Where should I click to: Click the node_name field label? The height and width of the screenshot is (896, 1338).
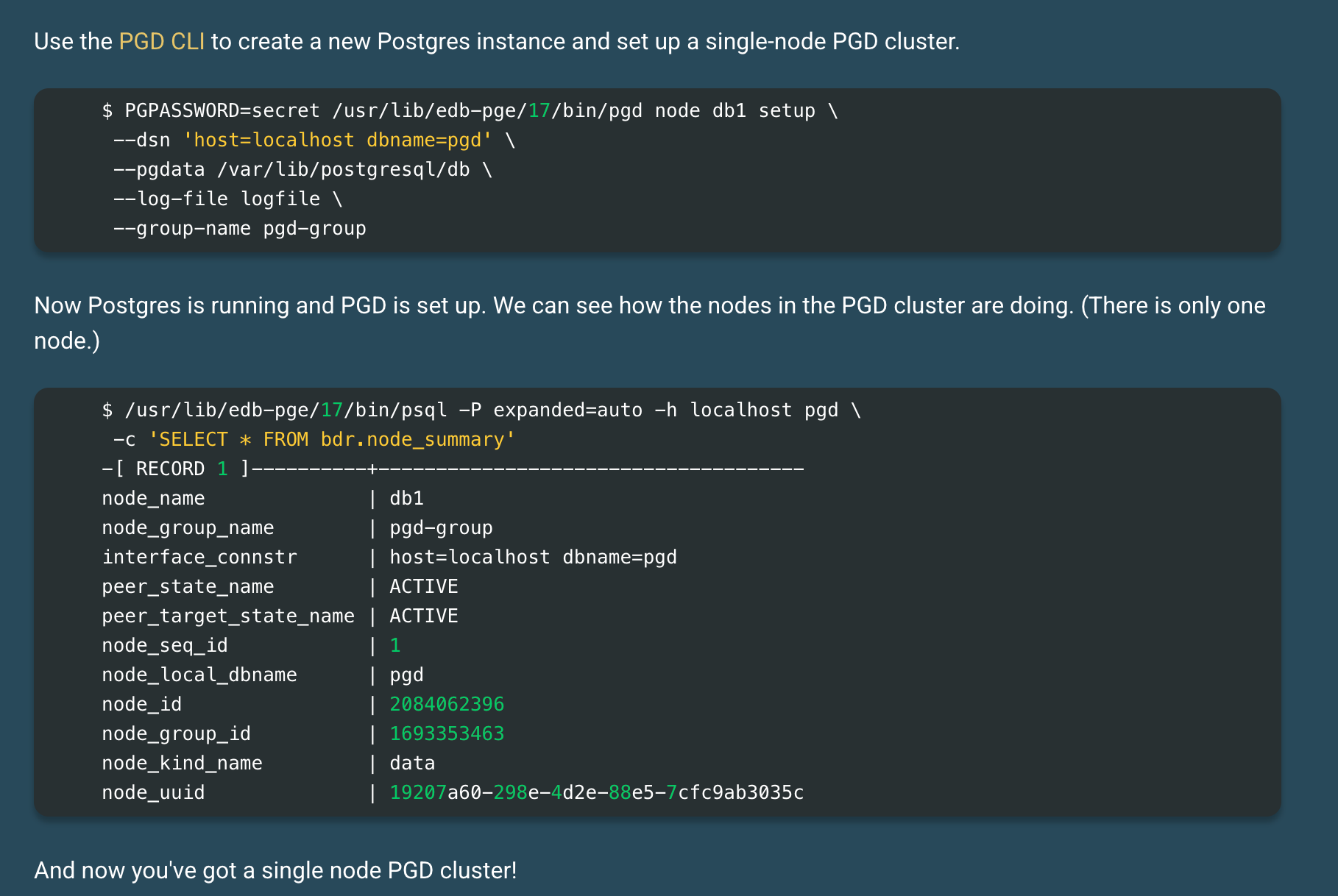[x=153, y=498]
